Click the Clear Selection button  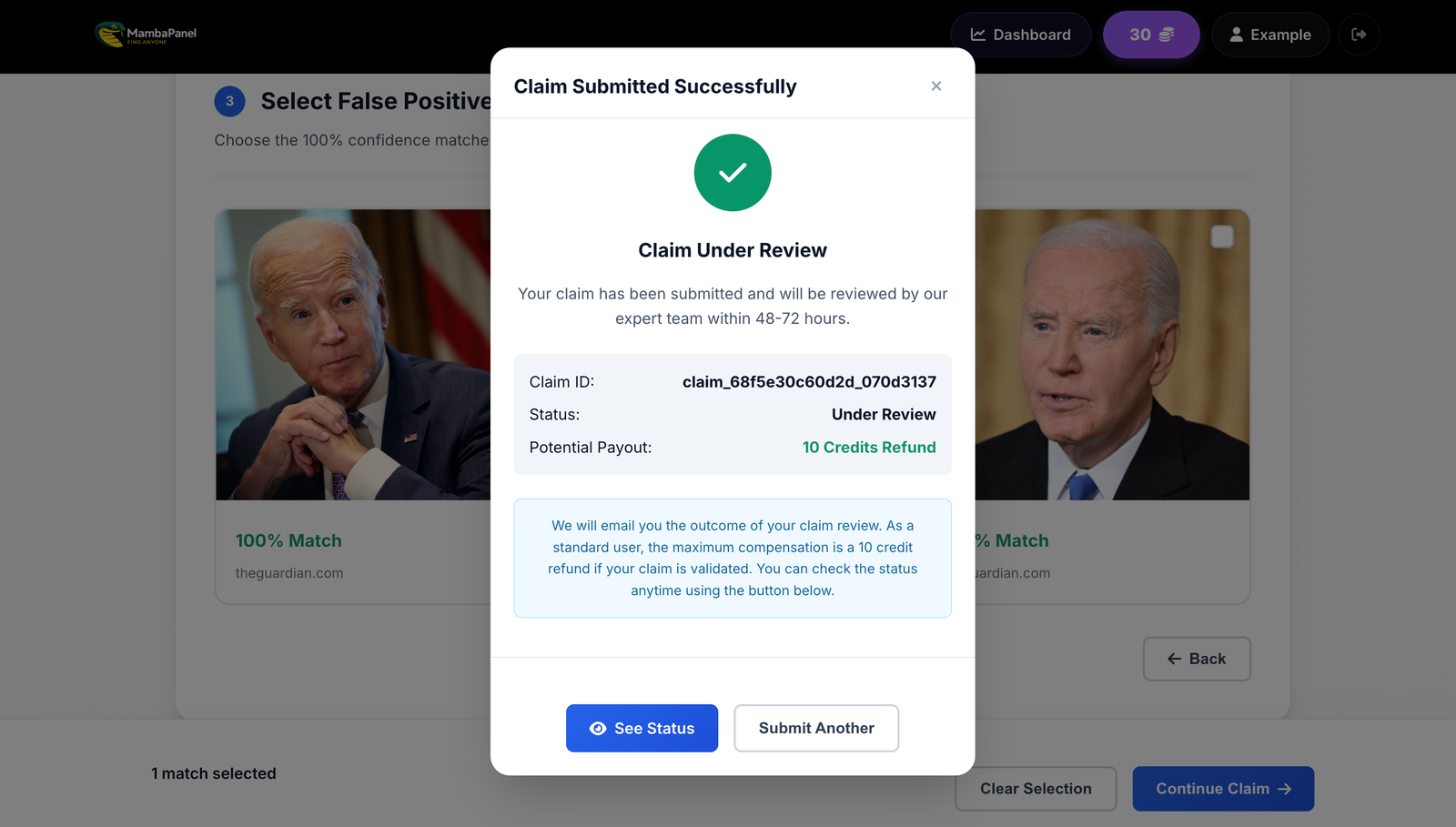(x=1036, y=788)
